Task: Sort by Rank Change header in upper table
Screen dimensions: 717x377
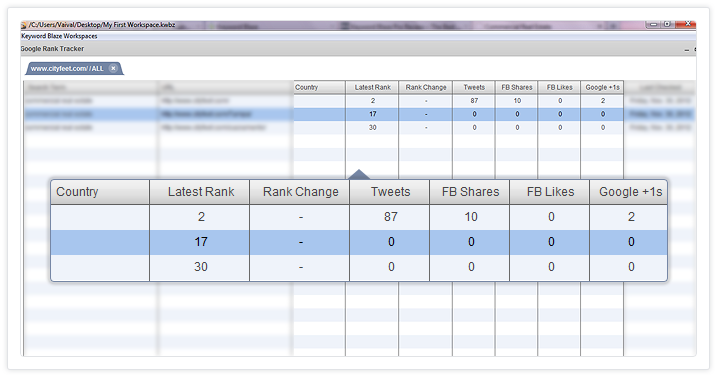Action: click(x=426, y=87)
